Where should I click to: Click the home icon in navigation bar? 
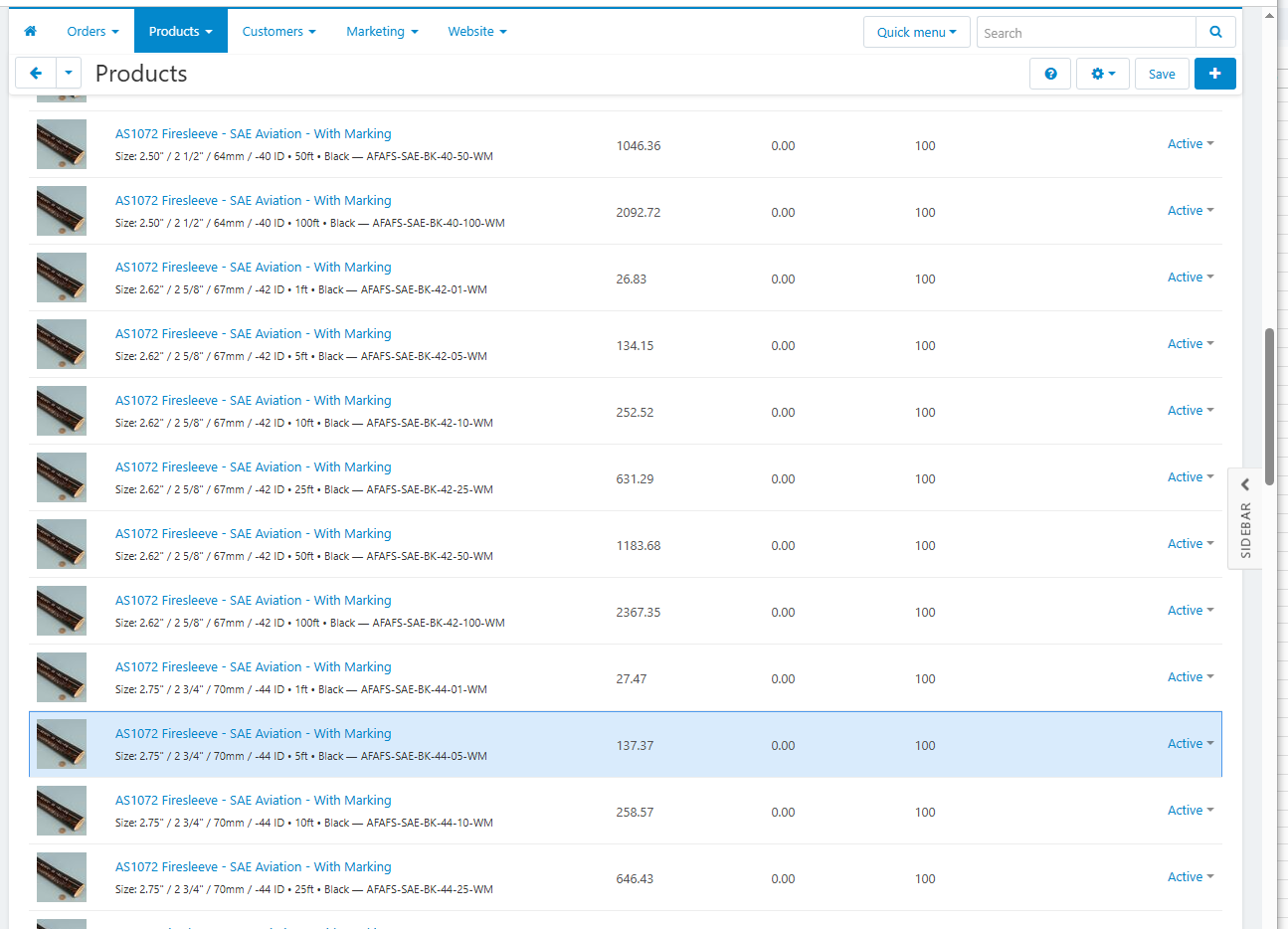click(30, 31)
